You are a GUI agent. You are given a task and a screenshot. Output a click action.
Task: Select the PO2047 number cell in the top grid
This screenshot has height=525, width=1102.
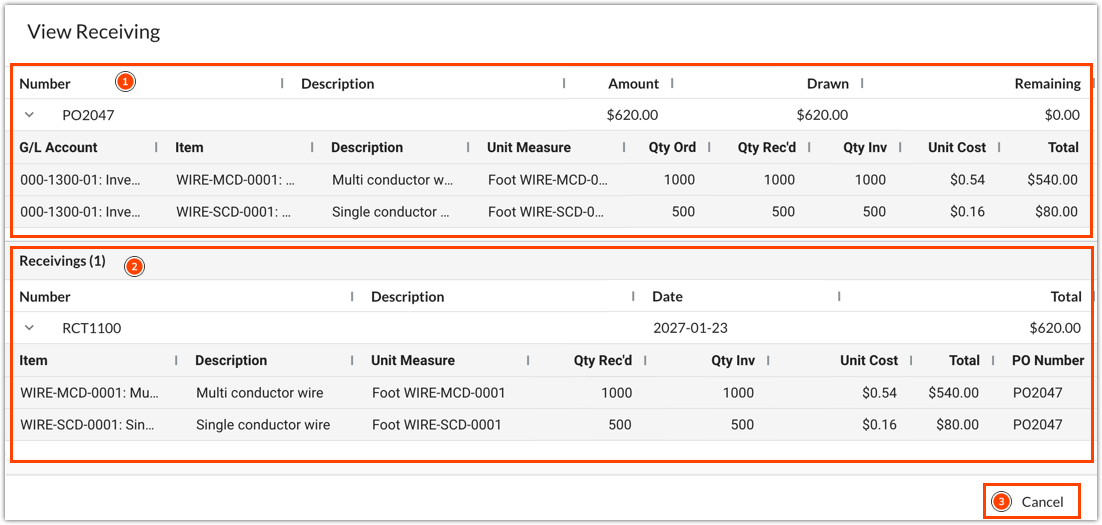[89, 115]
